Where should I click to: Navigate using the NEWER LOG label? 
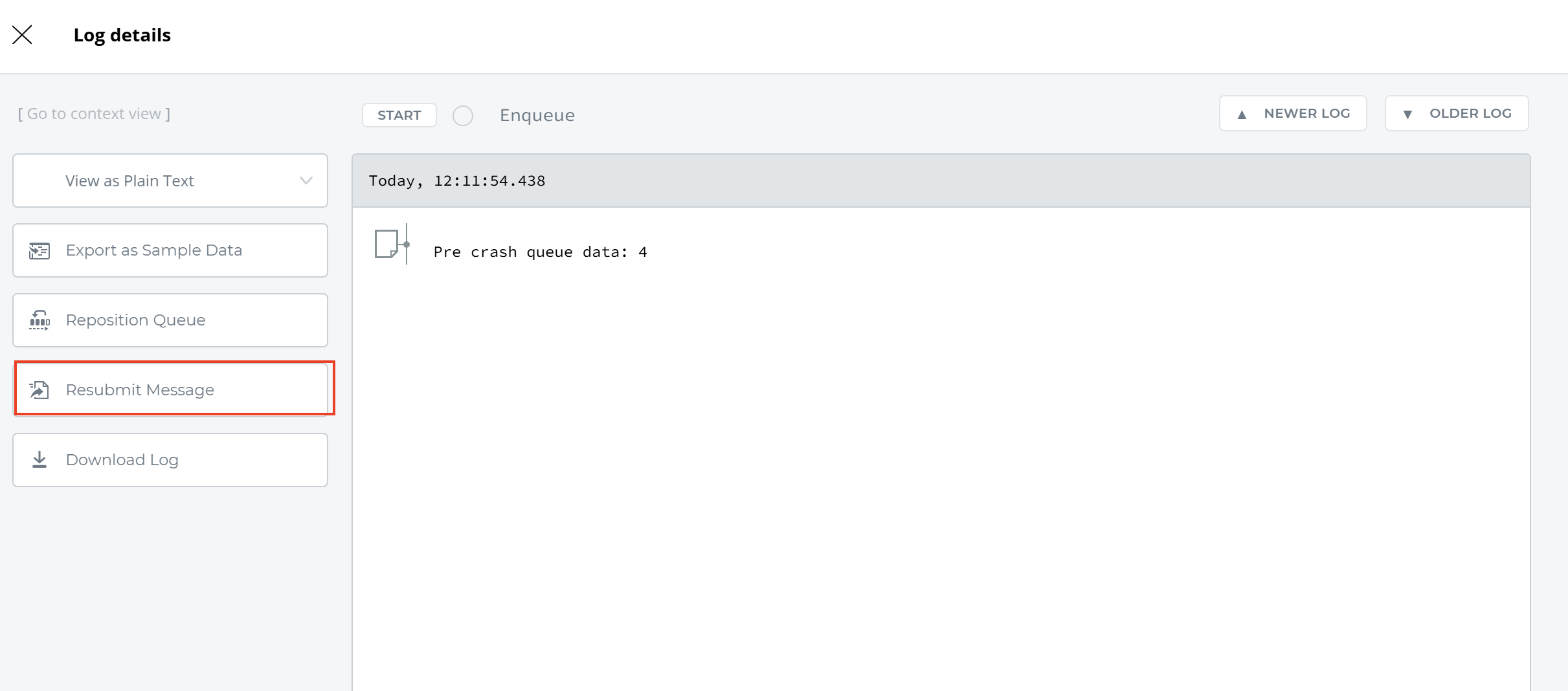[x=1306, y=114]
